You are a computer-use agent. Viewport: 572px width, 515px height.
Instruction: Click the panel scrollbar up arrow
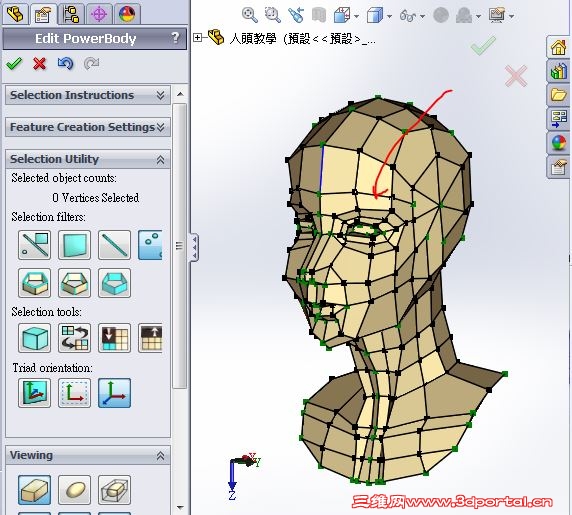pyautogui.click(x=180, y=94)
